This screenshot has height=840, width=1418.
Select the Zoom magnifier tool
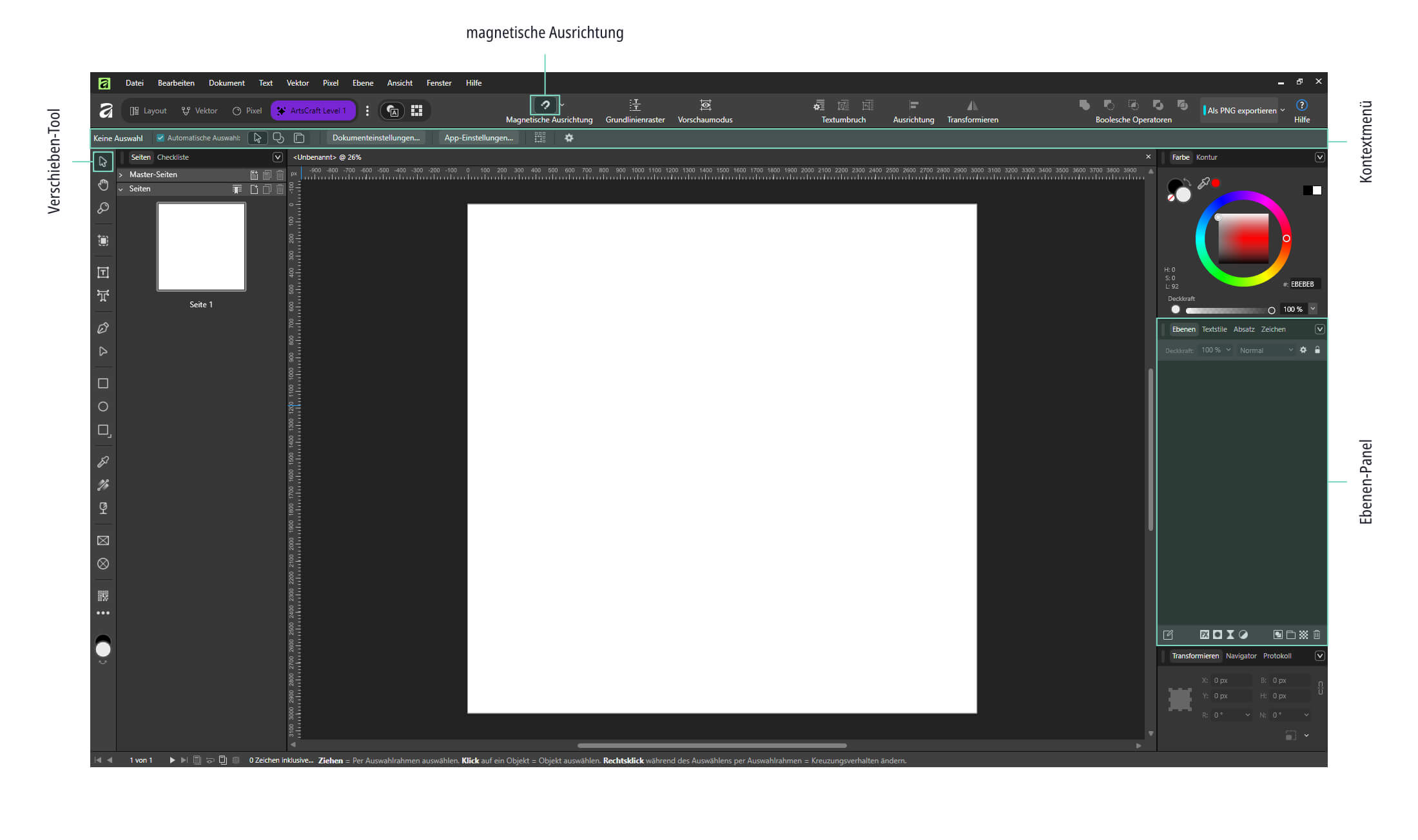(103, 209)
